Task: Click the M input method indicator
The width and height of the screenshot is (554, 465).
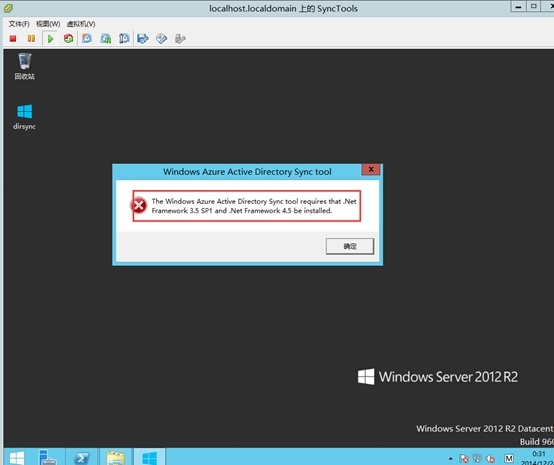Action: pos(509,458)
